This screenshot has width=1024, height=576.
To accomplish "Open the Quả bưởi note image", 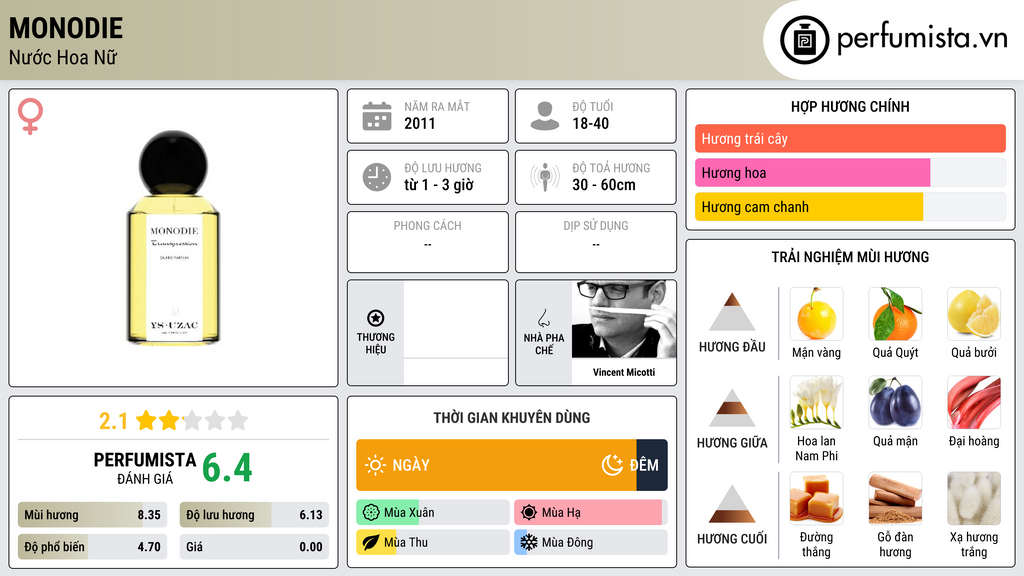I will click(974, 314).
